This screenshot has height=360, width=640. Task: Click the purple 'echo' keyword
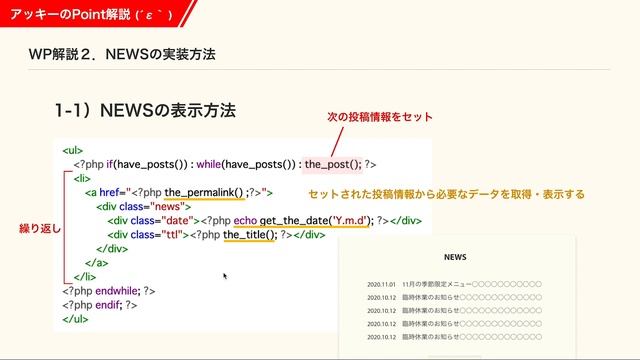pos(245,221)
